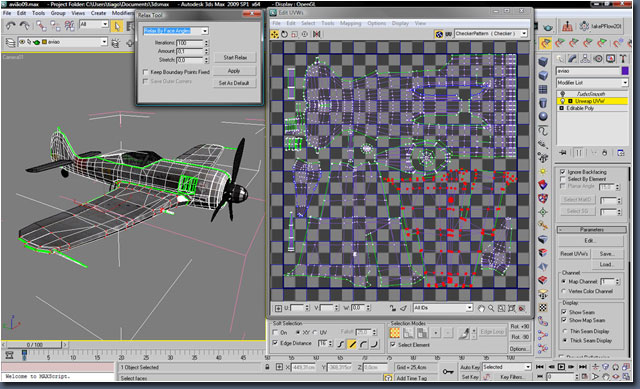Click the Reset UVWs button
640x389 pixels.
pos(574,254)
